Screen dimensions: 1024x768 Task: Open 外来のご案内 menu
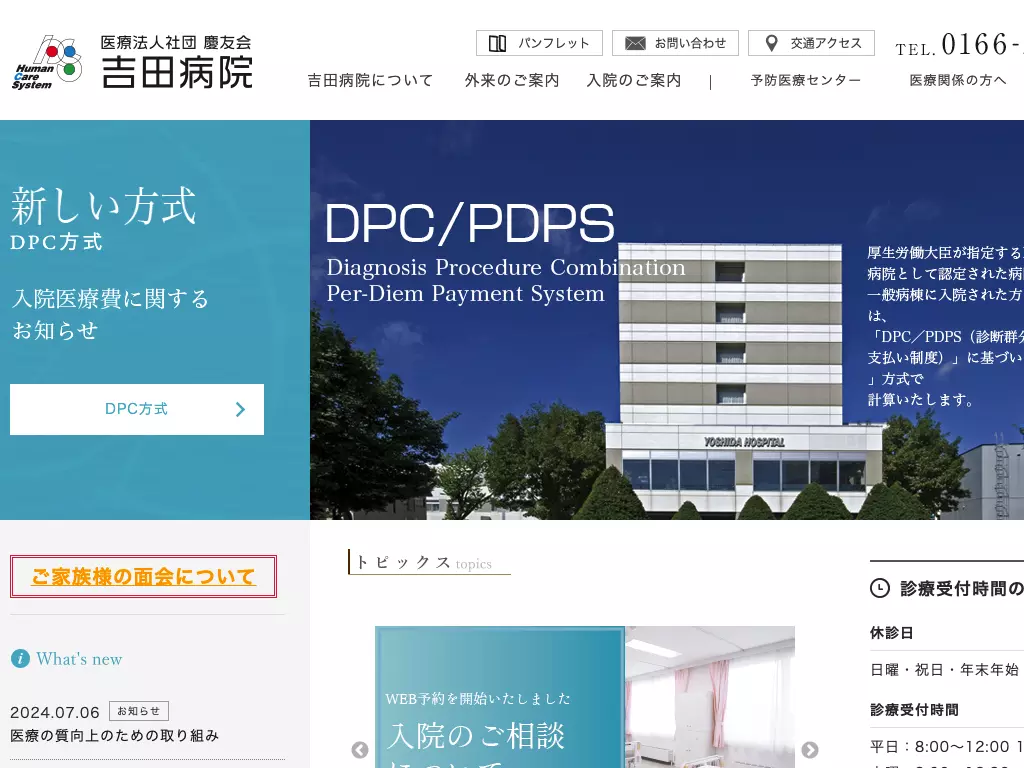[512, 80]
